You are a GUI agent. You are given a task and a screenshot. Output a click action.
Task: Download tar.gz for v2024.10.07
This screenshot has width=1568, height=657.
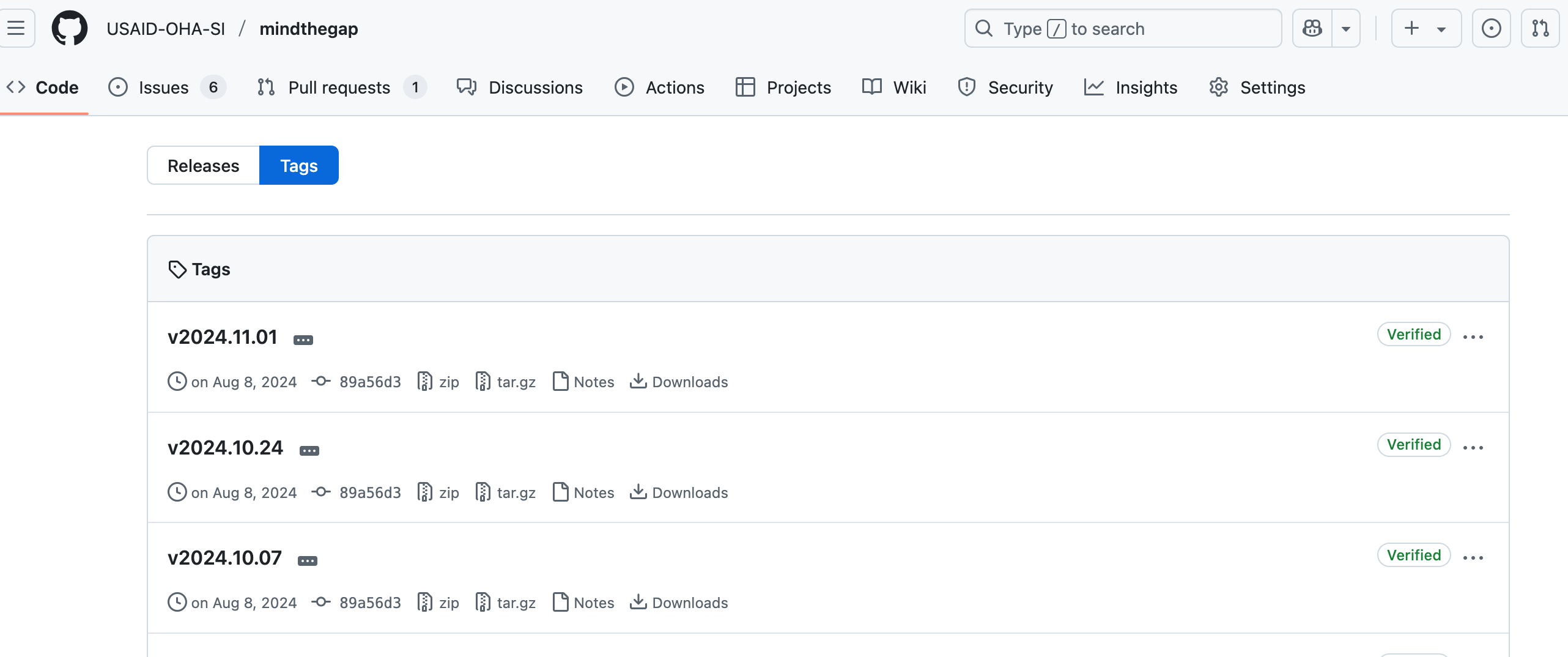tap(506, 603)
